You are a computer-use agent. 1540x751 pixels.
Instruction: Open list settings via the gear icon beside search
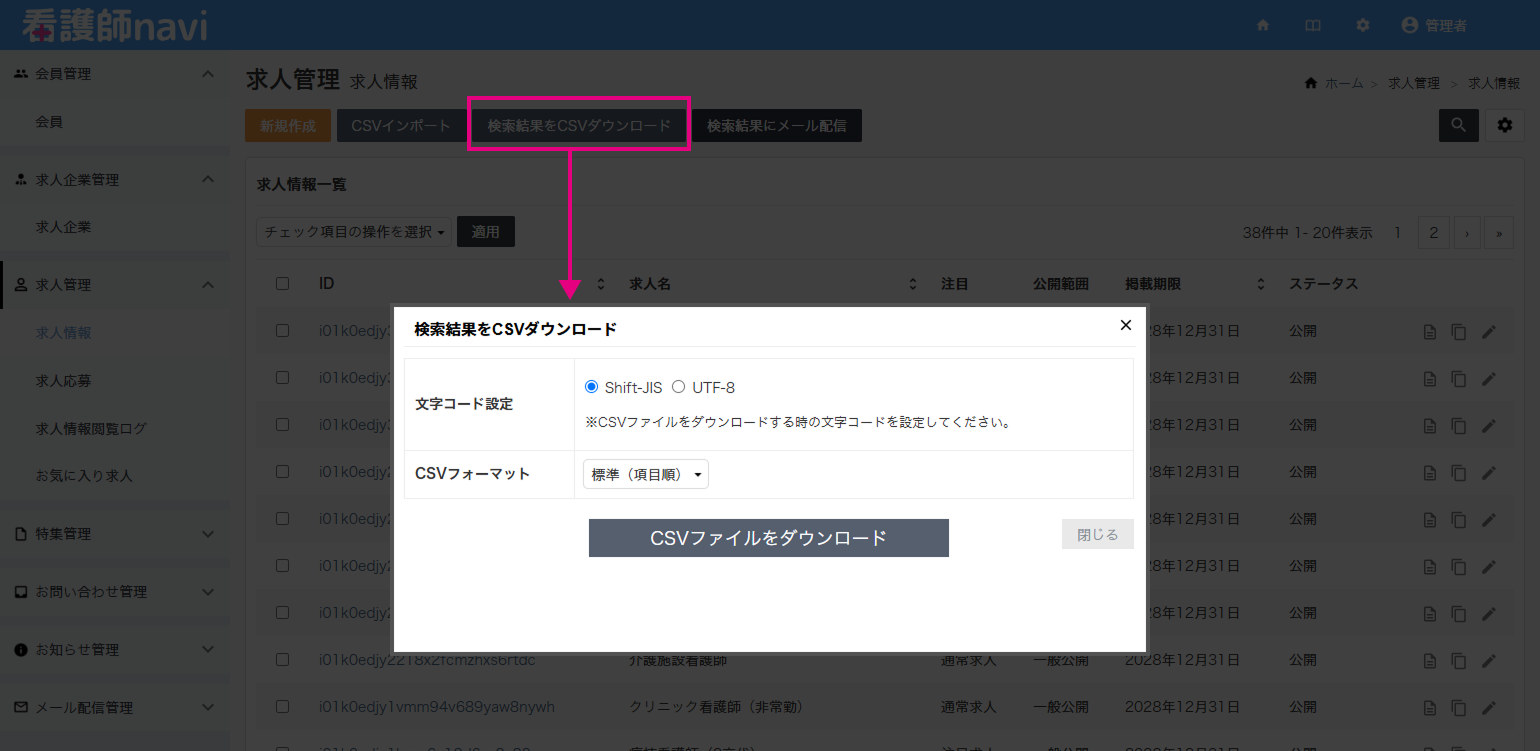(1505, 125)
